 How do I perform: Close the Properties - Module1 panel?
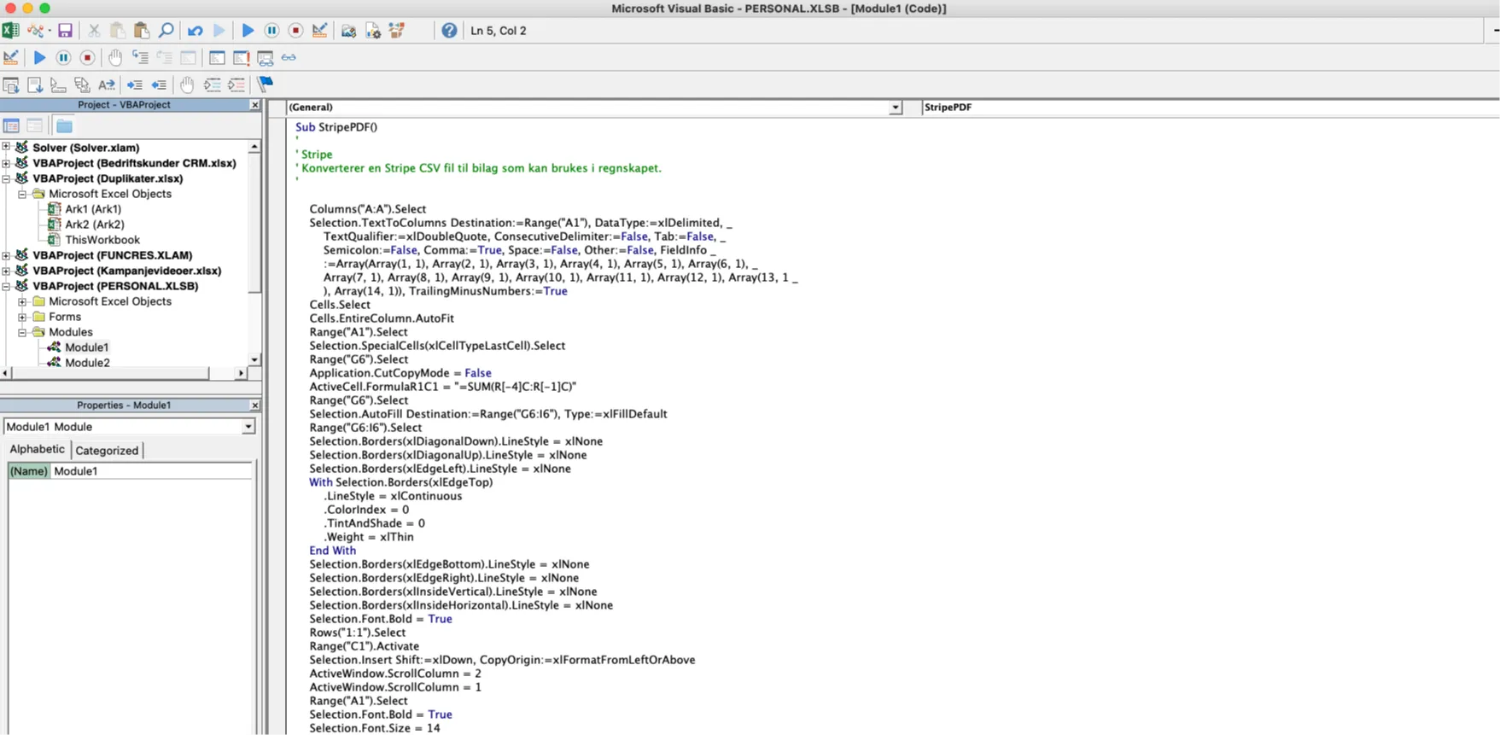point(255,405)
